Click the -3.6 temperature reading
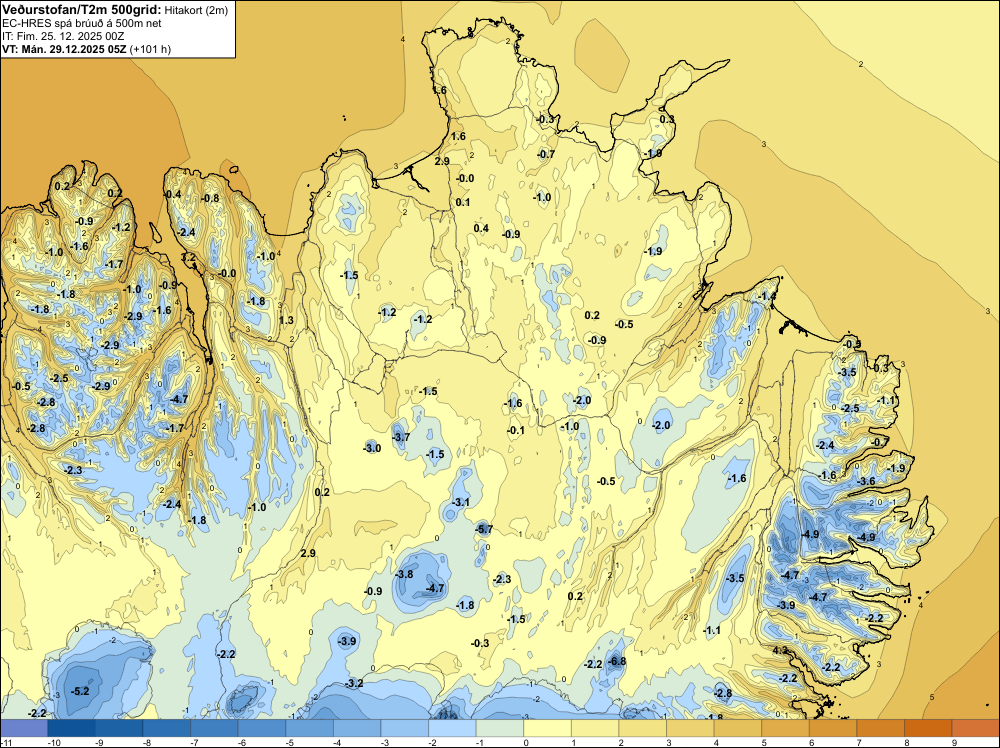This screenshot has height=748, width=1000. click(x=866, y=481)
